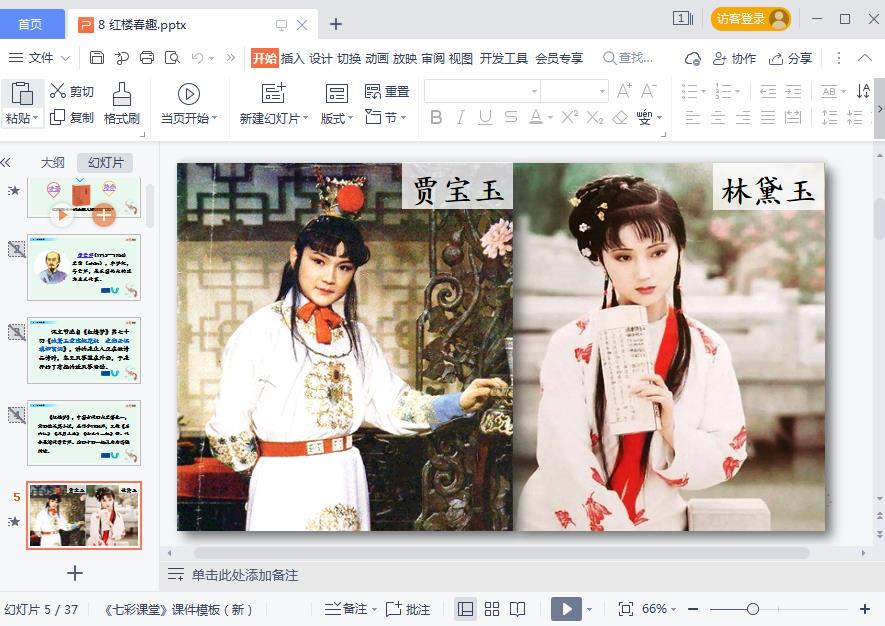Toggle Strikethrough formatting
Screen dimensions: 885x626
(510, 117)
